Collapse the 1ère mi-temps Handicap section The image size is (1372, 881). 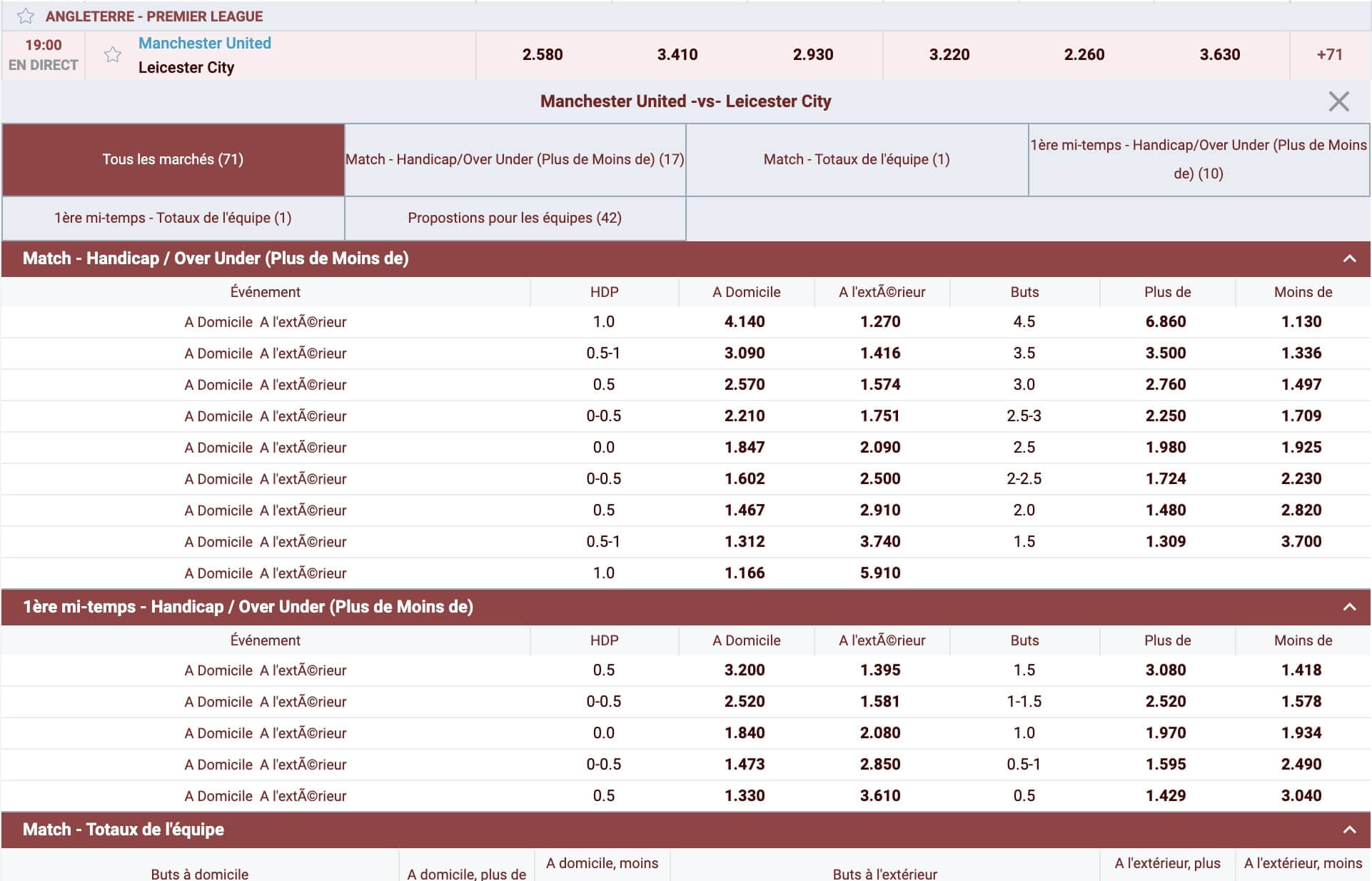click(1349, 607)
